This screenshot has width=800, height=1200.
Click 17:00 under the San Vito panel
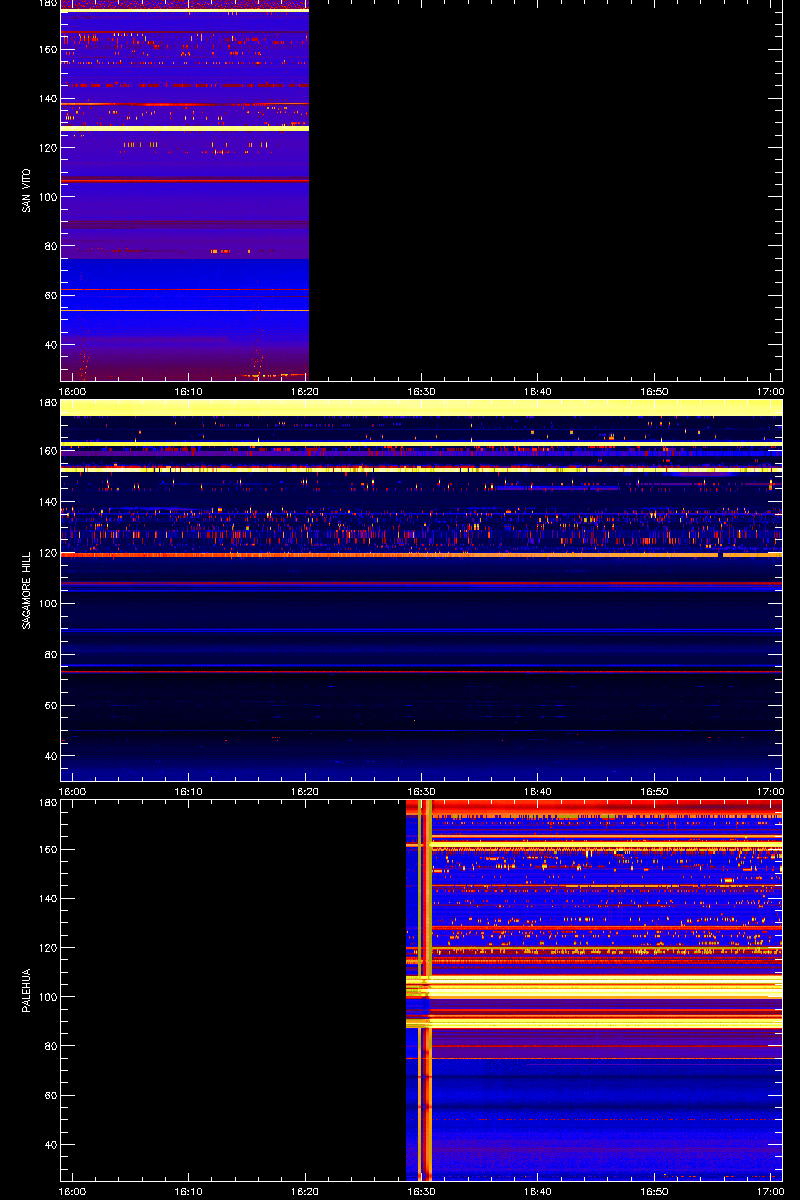pyautogui.click(x=771, y=391)
